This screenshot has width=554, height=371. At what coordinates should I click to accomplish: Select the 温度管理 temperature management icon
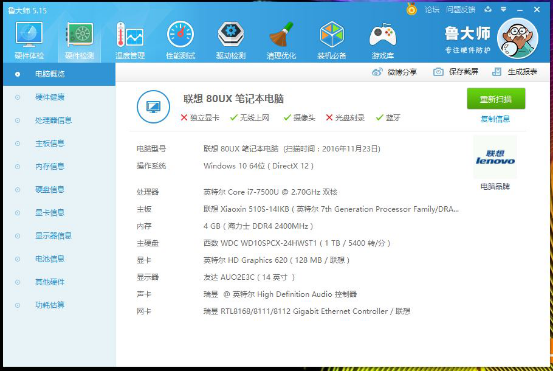[130, 40]
